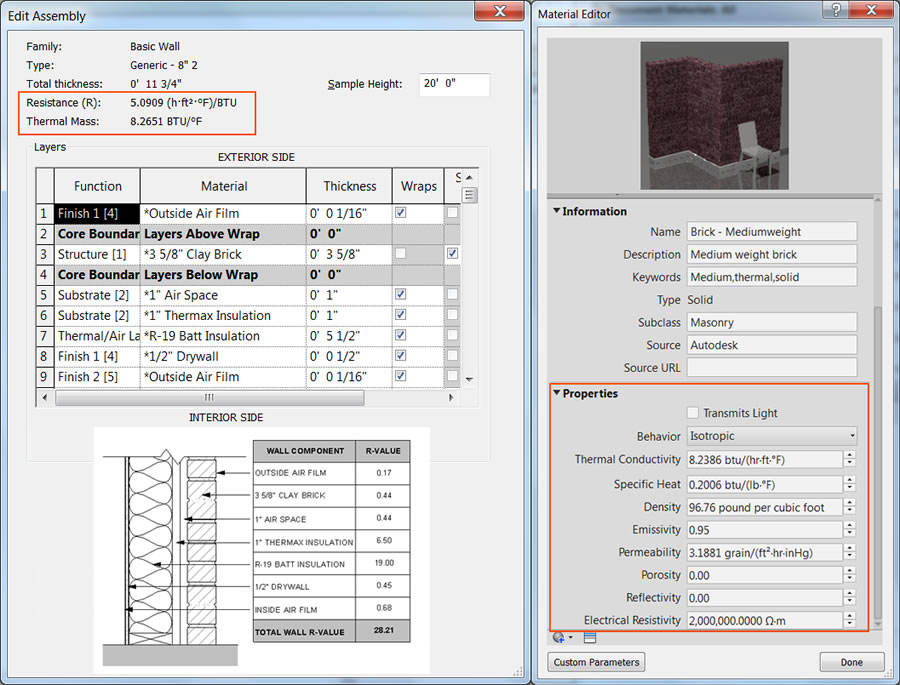Click the Sample Height input field
Screen dimensions: 900x685
coord(454,84)
